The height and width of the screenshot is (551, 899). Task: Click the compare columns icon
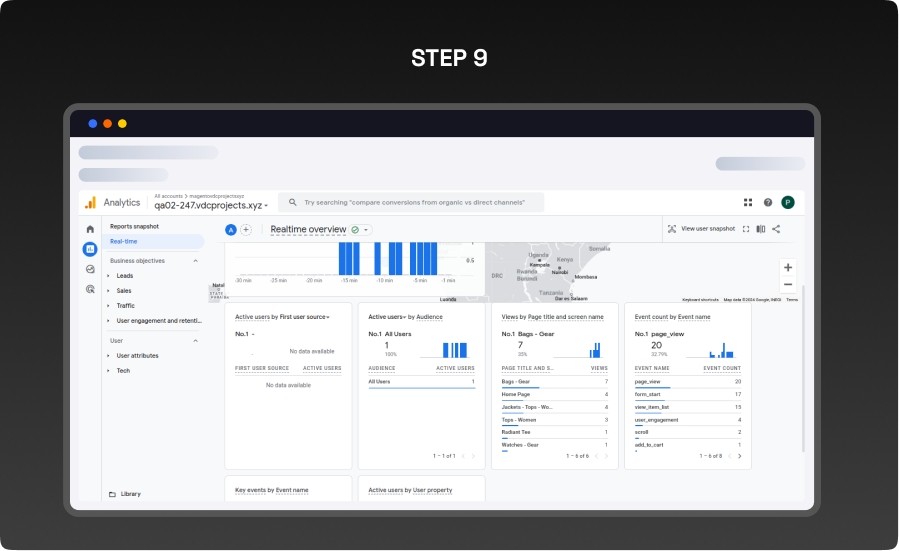(761, 229)
